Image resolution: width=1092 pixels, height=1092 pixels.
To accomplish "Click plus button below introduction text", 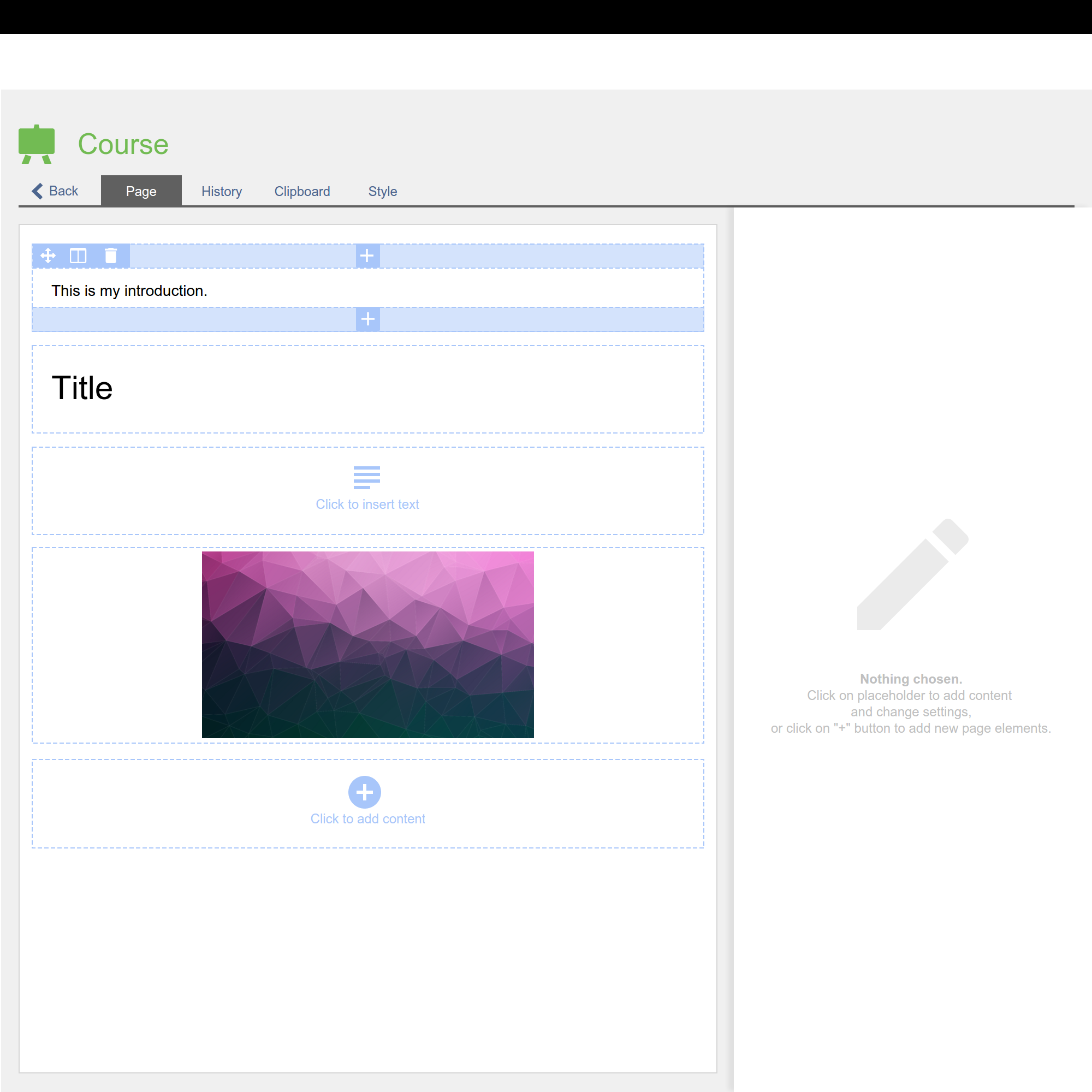I will 367,319.
